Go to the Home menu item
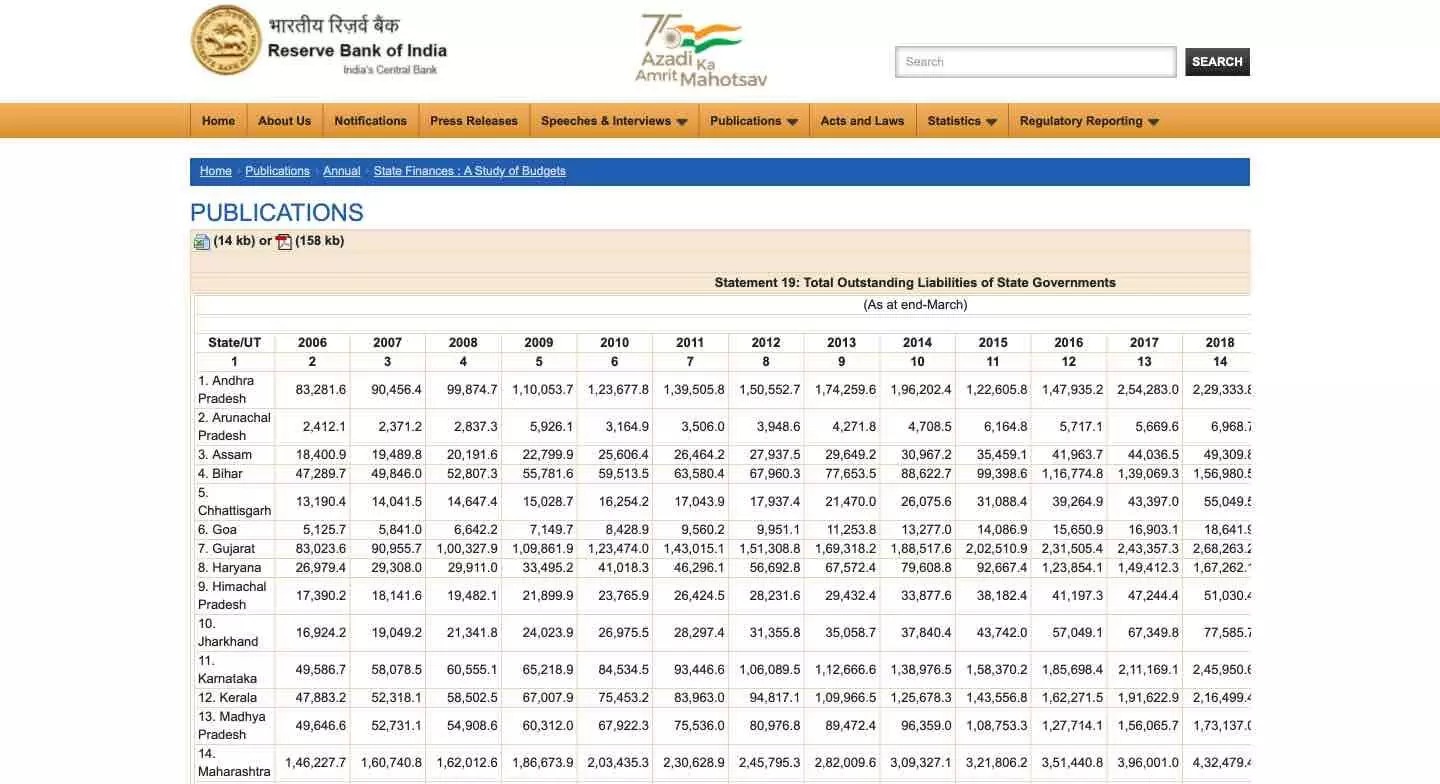This screenshot has width=1440, height=784. (218, 121)
